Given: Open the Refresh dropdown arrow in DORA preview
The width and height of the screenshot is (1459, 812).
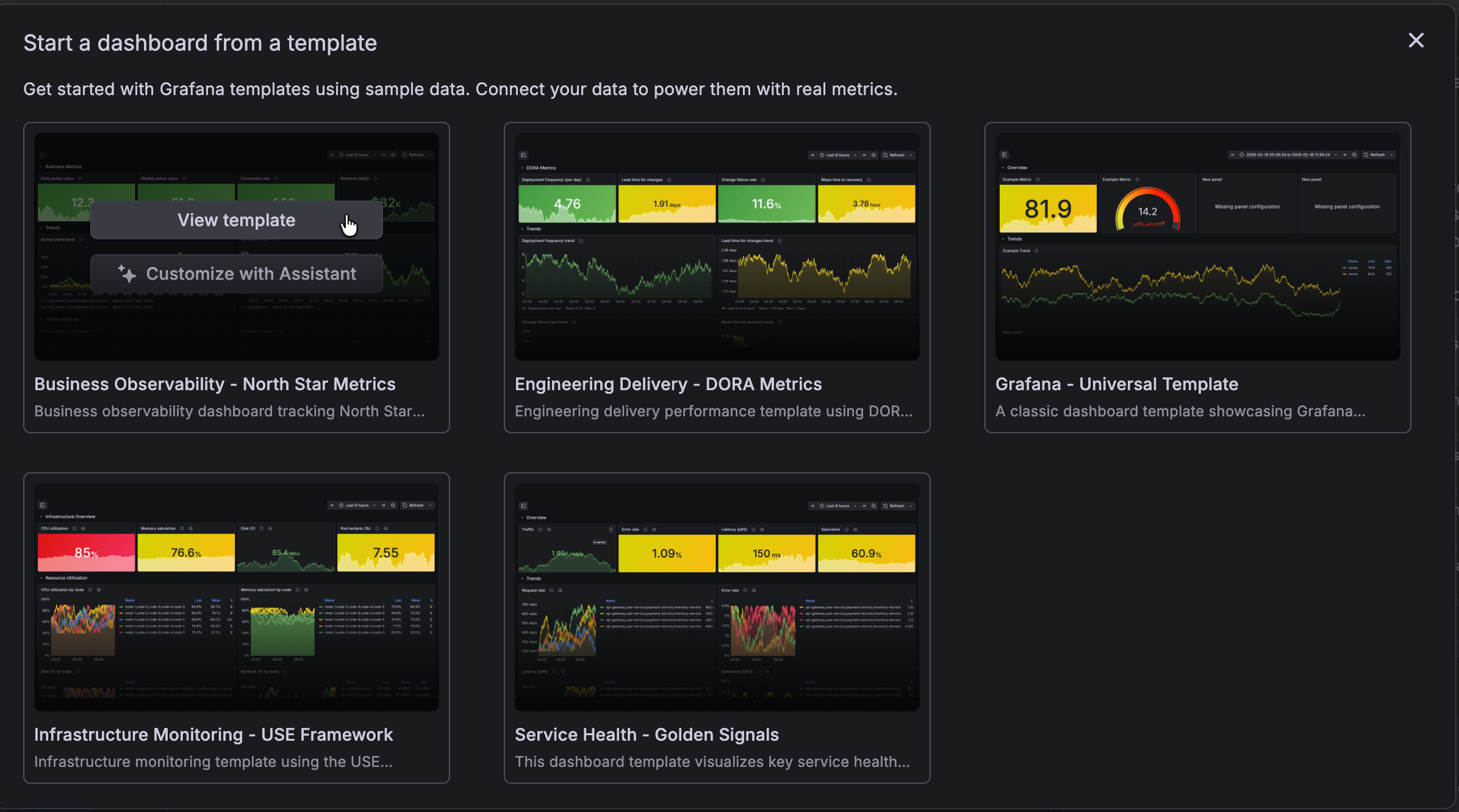Looking at the screenshot, I should [911, 155].
